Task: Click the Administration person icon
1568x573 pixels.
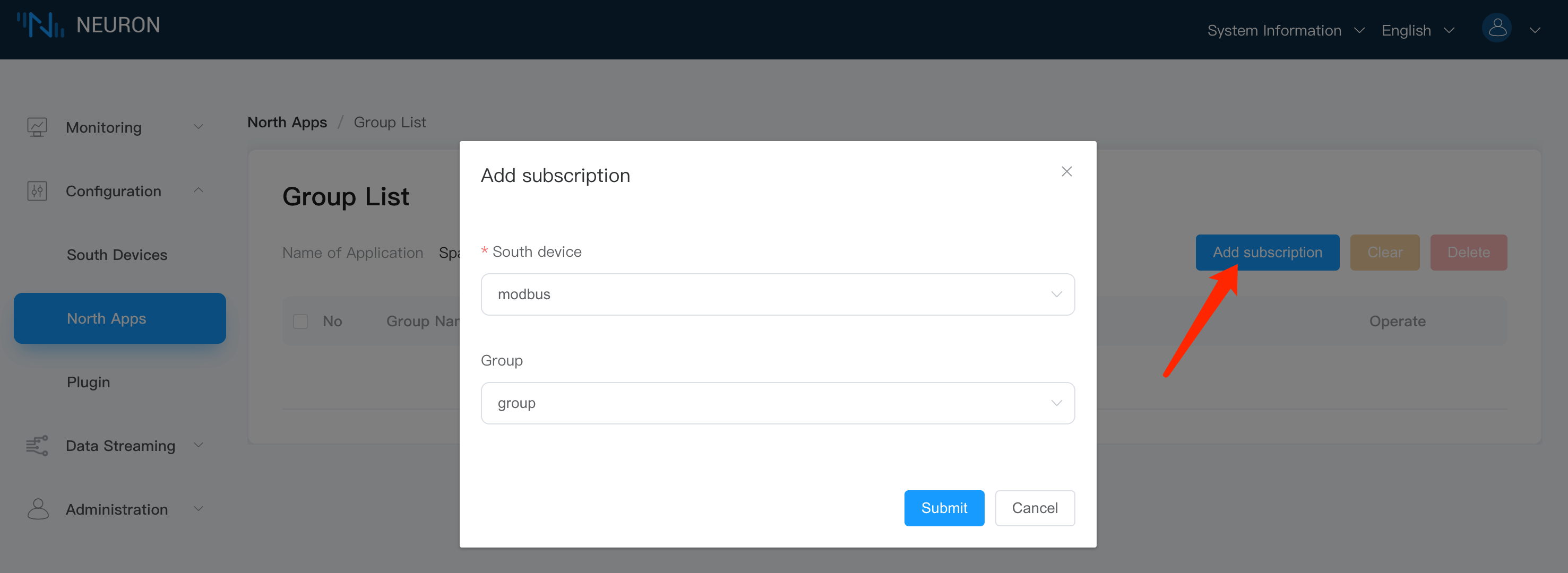Action: (x=38, y=508)
